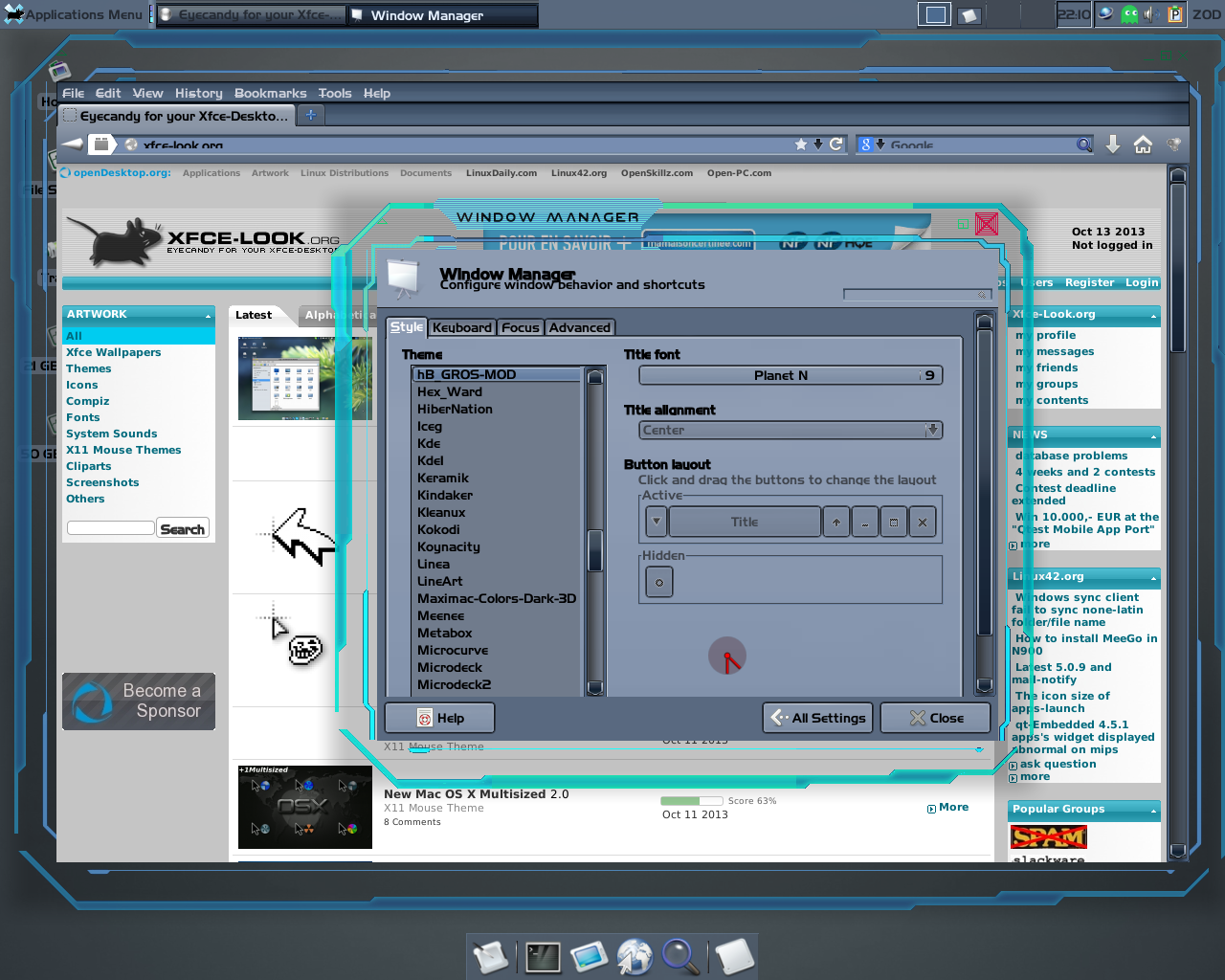Close the Window Manager dialog with Close button
1225x980 pixels.
(x=936, y=718)
